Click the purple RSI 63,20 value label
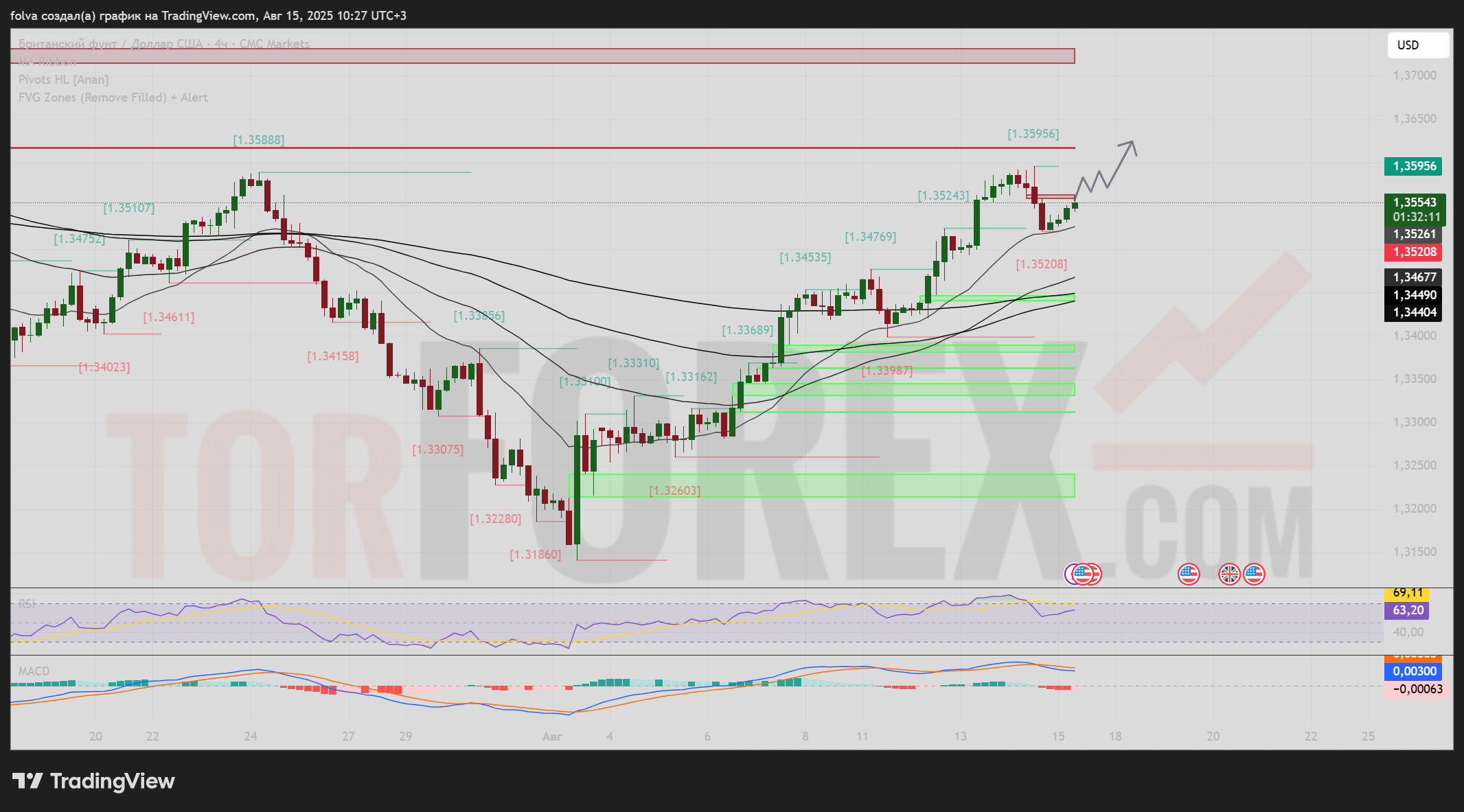 (1407, 610)
